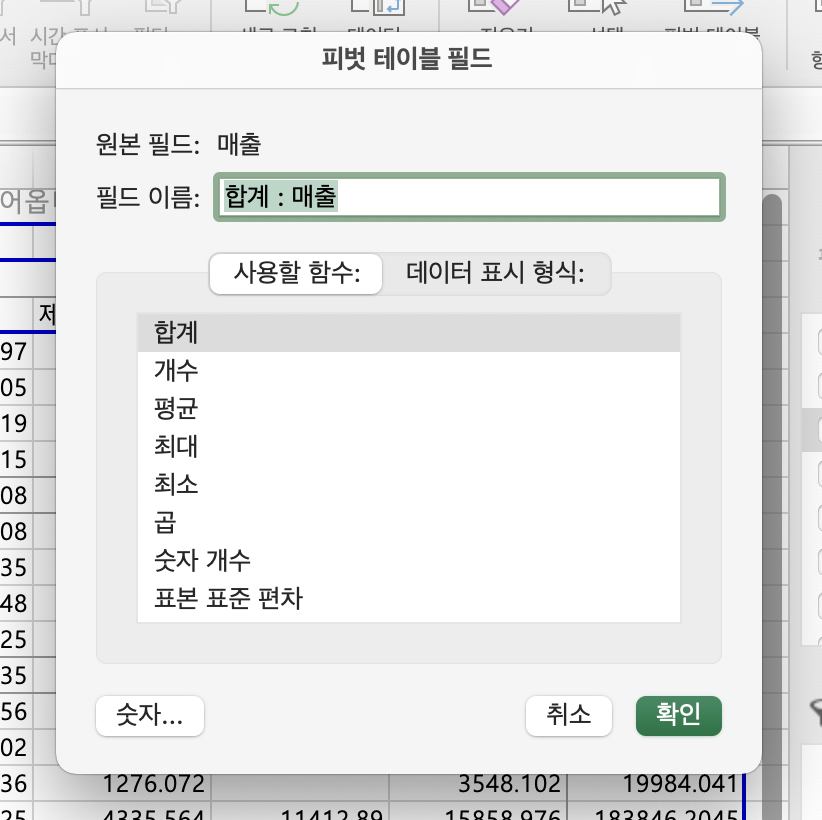Click inside the 필드 이름 input field
The image size is (822, 820).
[x=470, y=196]
